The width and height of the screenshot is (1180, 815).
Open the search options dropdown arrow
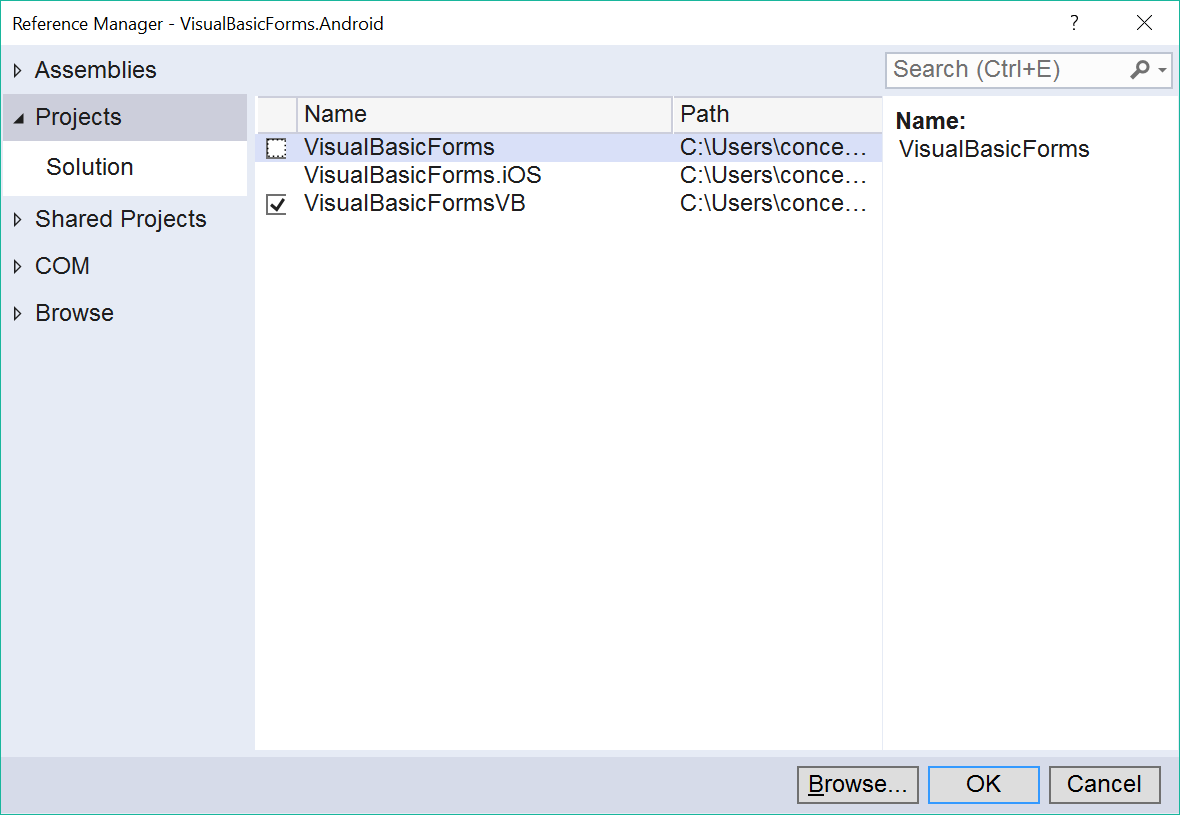(1163, 70)
